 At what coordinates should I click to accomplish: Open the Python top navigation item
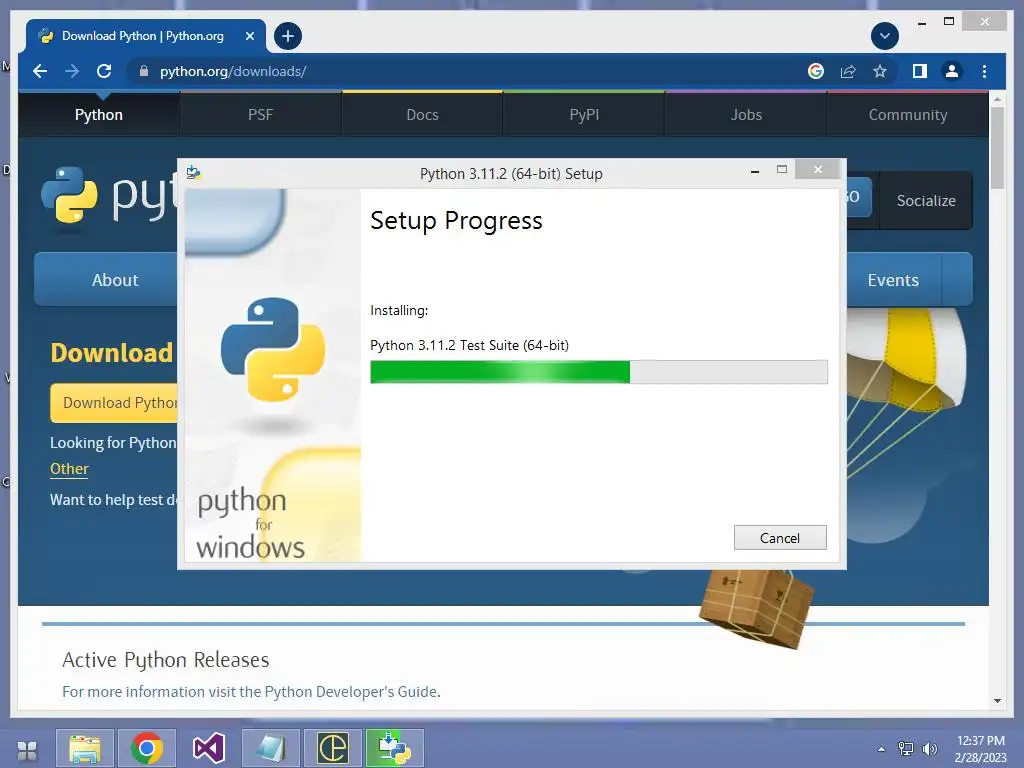(x=99, y=114)
